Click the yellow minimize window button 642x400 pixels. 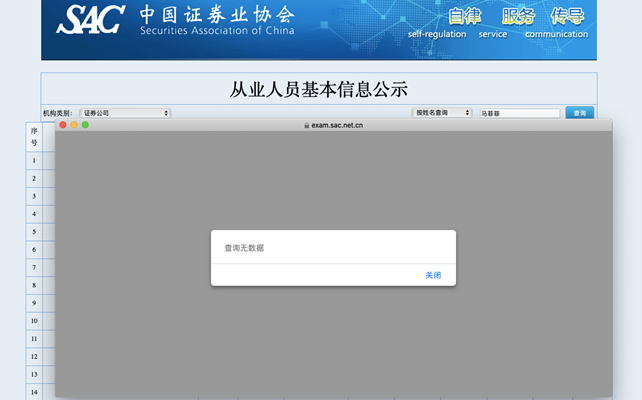pos(74,125)
